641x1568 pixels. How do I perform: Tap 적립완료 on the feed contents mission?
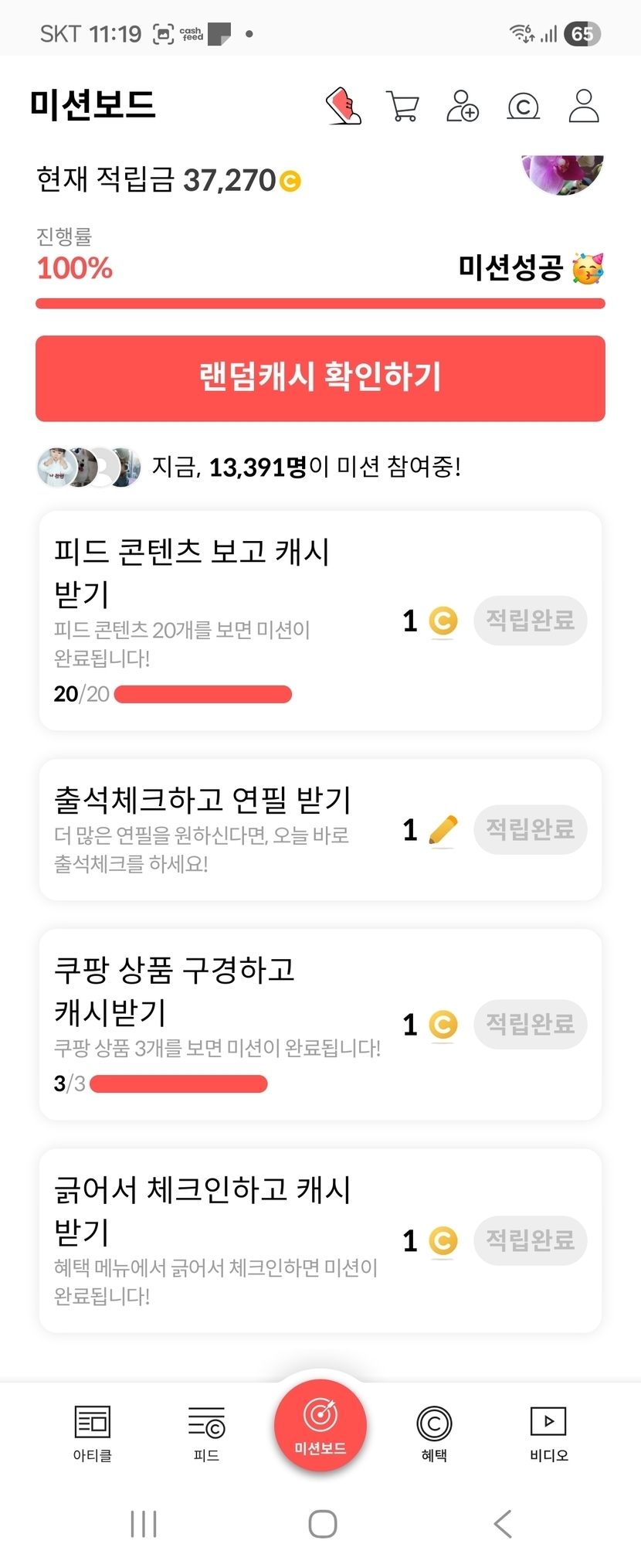point(530,620)
